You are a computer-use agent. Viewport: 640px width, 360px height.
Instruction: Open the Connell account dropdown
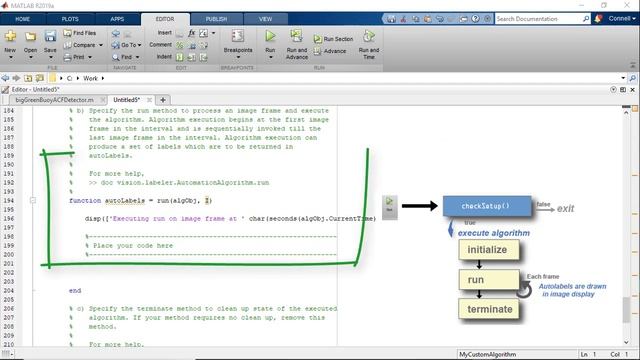(622, 19)
